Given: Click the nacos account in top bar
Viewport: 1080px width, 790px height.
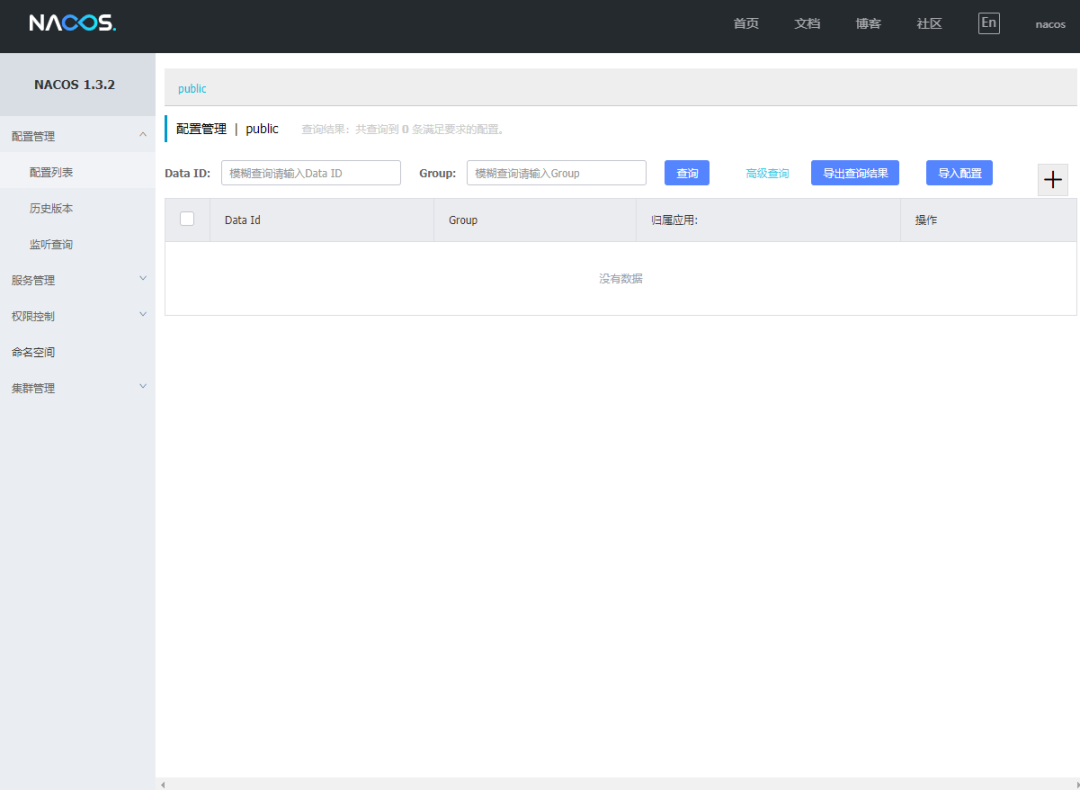Looking at the screenshot, I should coord(1049,24).
